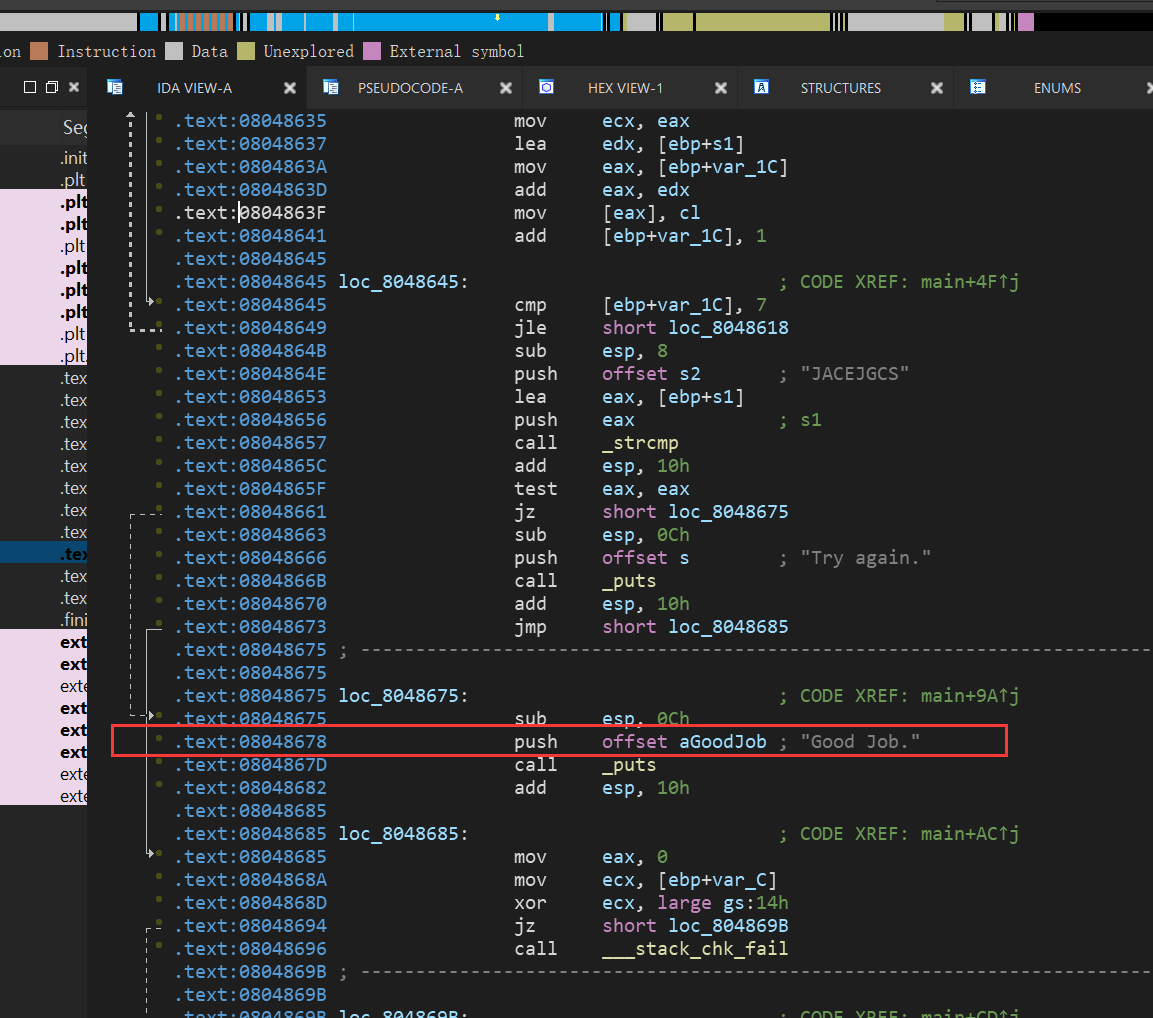Click the main+AC code xref
This screenshot has width=1153, height=1018.
click(x=970, y=834)
